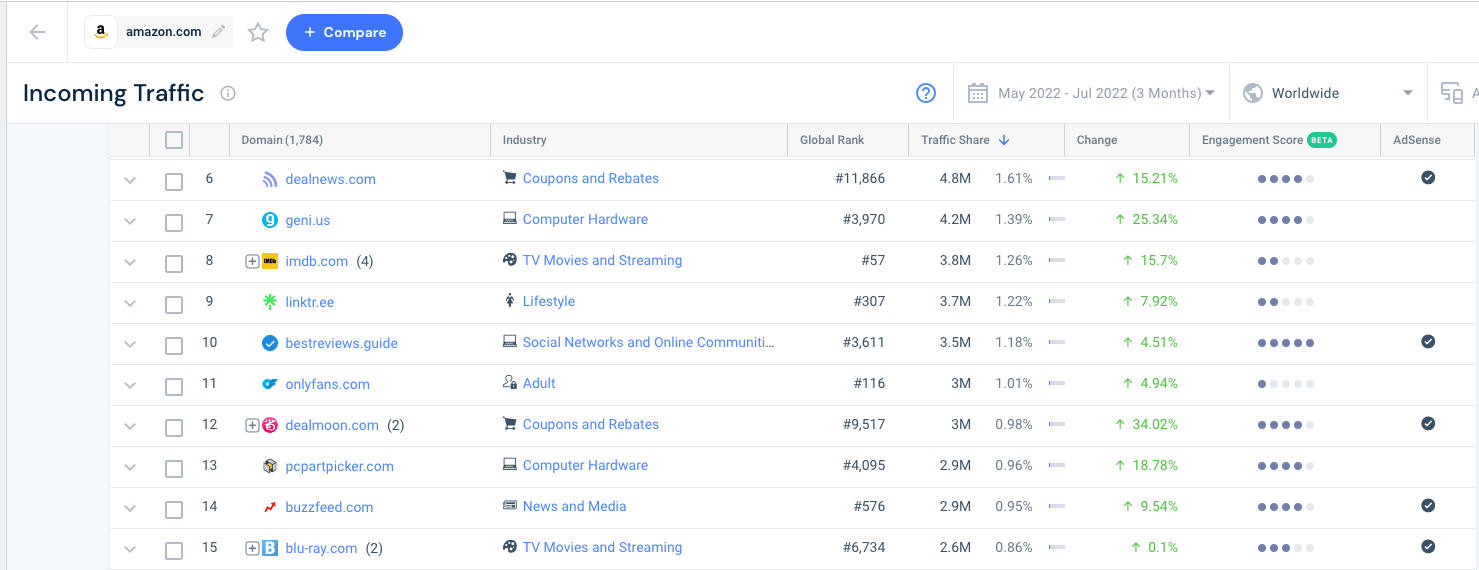Expand blu-ray.com subdomains with plus icon
The height and width of the screenshot is (570, 1479).
(x=252, y=548)
